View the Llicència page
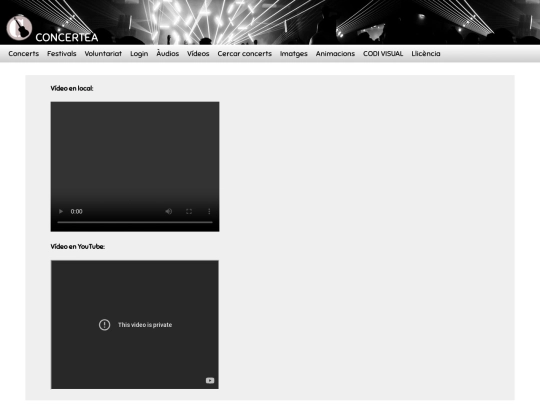The height and width of the screenshot is (405, 540). [x=426, y=53]
